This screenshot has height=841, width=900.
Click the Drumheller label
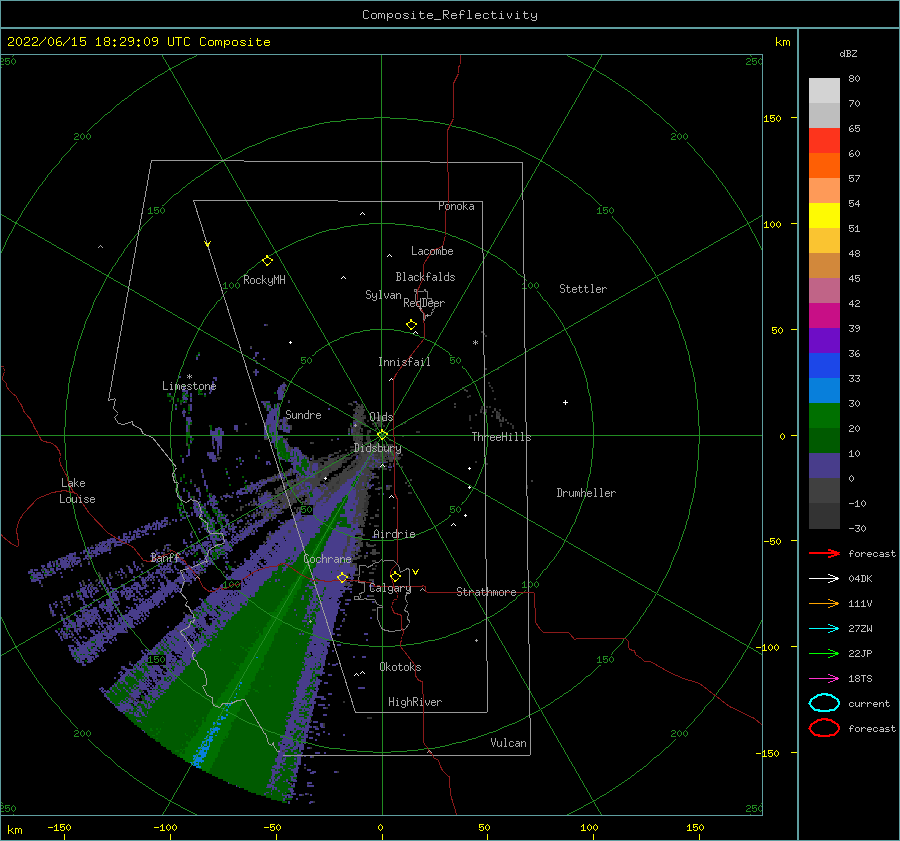(586, 493)
